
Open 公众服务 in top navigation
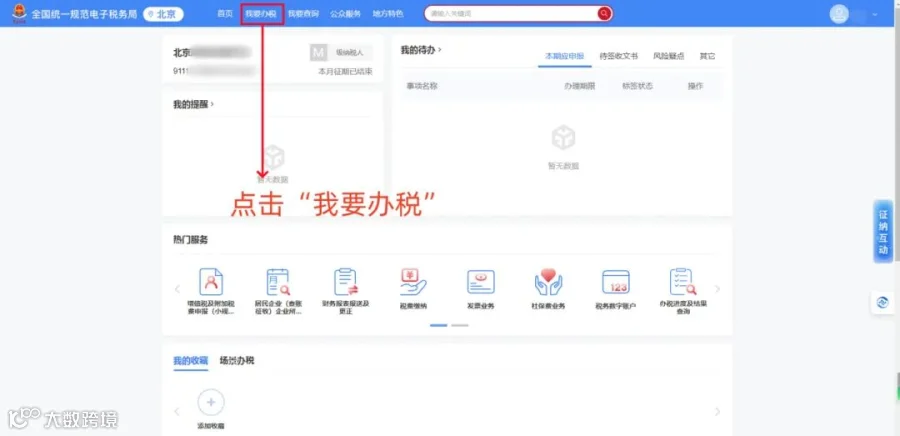[x=346, y=14]
